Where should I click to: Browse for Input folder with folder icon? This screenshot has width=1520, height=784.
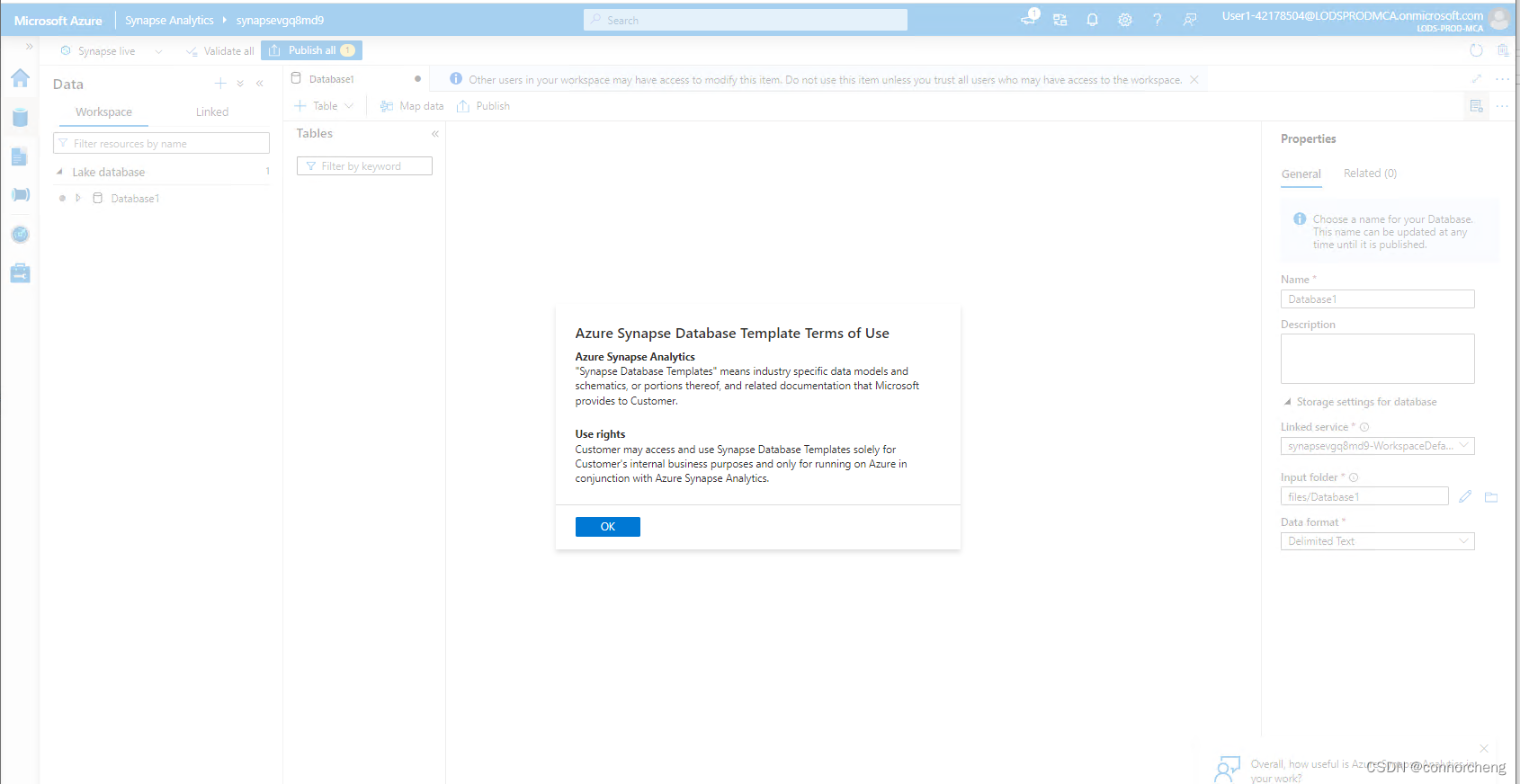(x=1491, y=496)
